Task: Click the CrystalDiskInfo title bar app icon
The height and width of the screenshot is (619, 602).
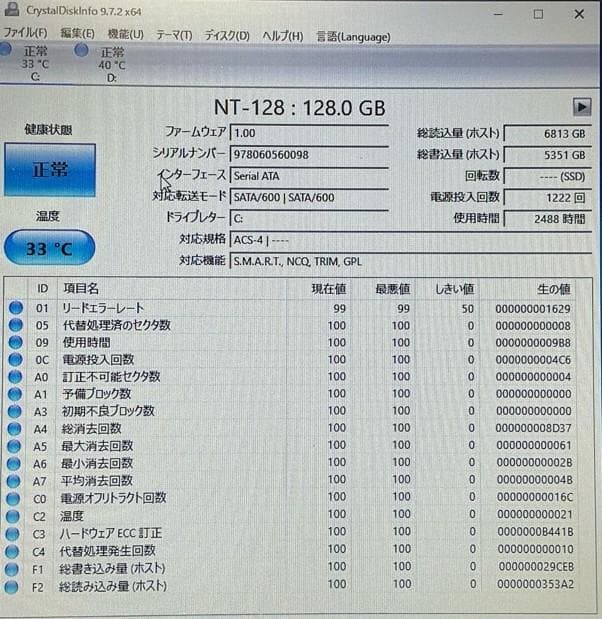Action: 12,9
